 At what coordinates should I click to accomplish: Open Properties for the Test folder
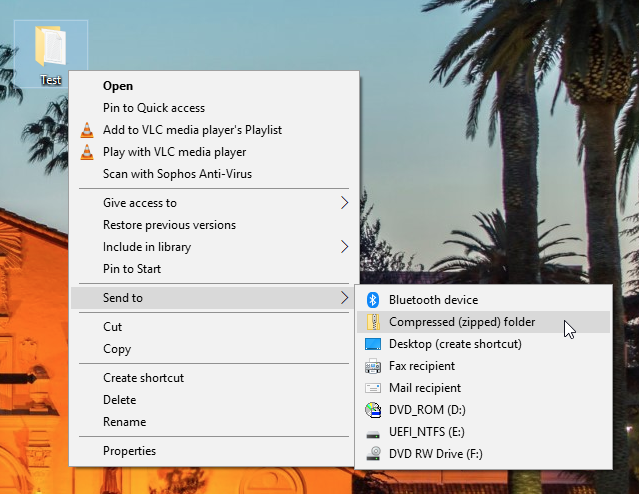point(129,451)
